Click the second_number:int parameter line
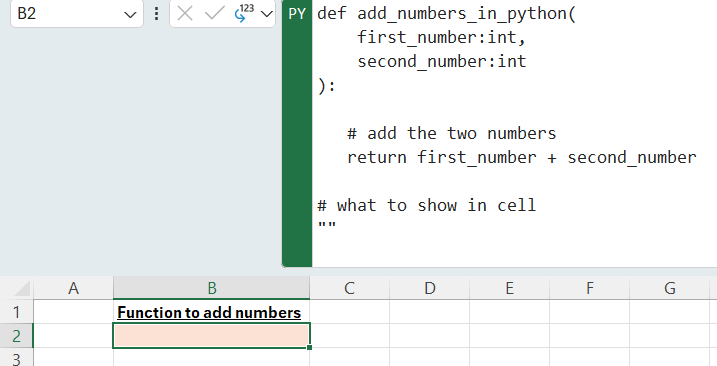717x366 pixels. point(441,61)
